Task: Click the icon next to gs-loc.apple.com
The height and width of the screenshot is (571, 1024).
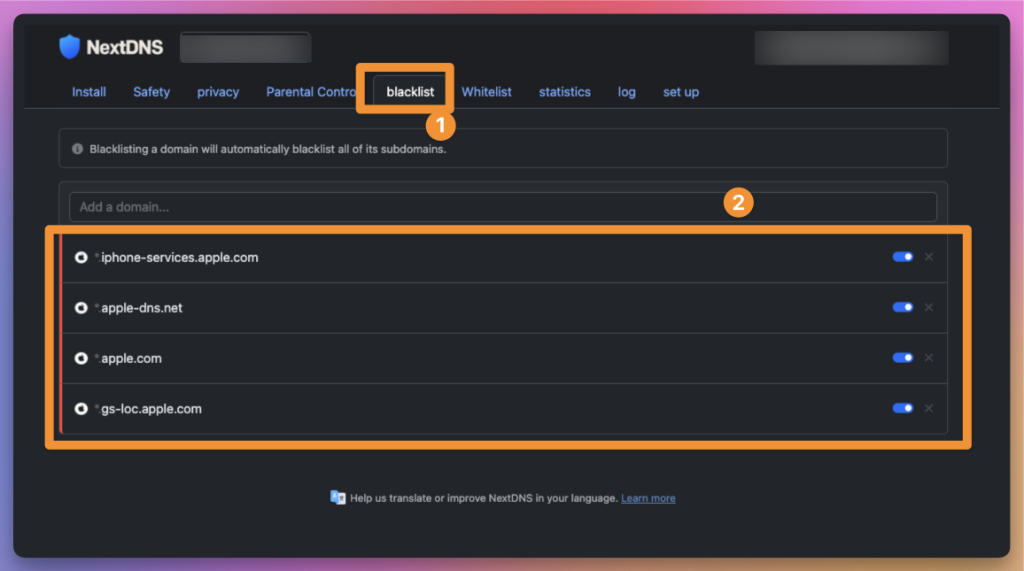Action: coord(81,408)
